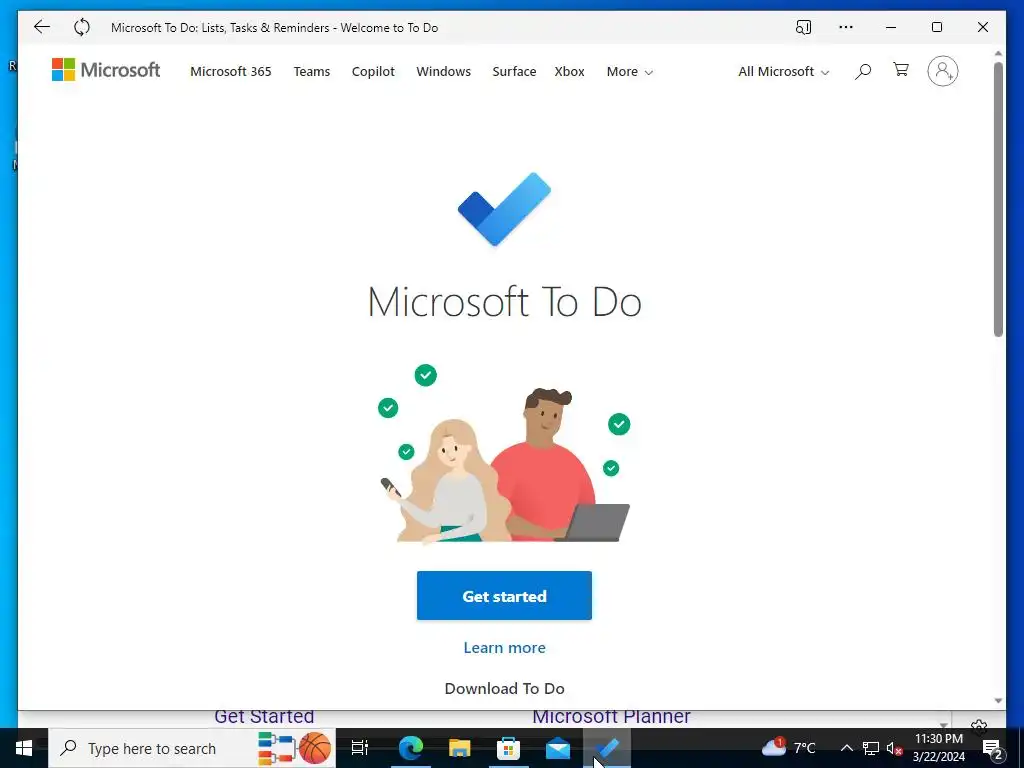Click the Microsoft logo
Screen dimensions: 1024x768
pyautogui.click(x=106, y=70)
